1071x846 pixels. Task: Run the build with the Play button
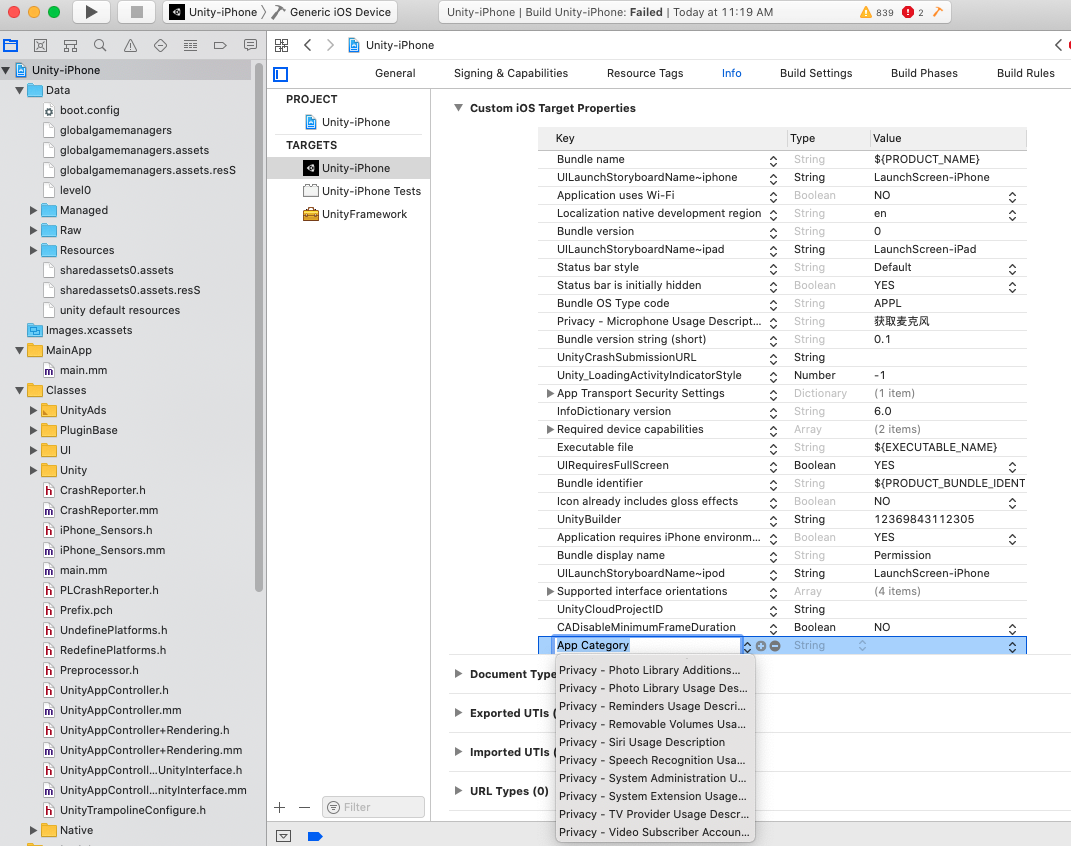pyautogui.click(x=91, y=12)
